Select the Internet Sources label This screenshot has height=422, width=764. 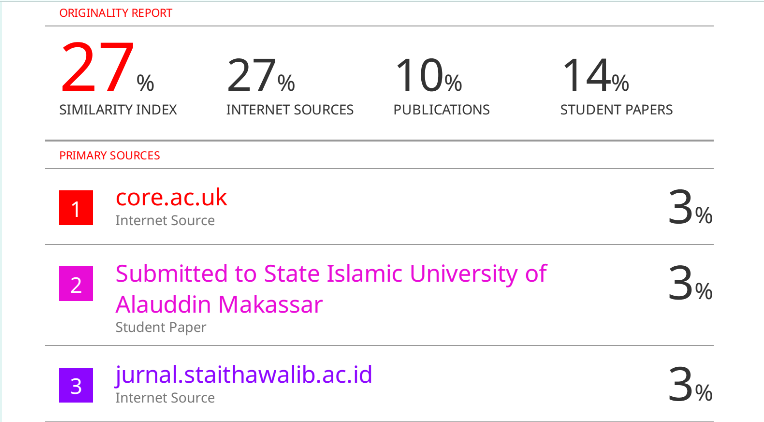click(x=290, y=110)
